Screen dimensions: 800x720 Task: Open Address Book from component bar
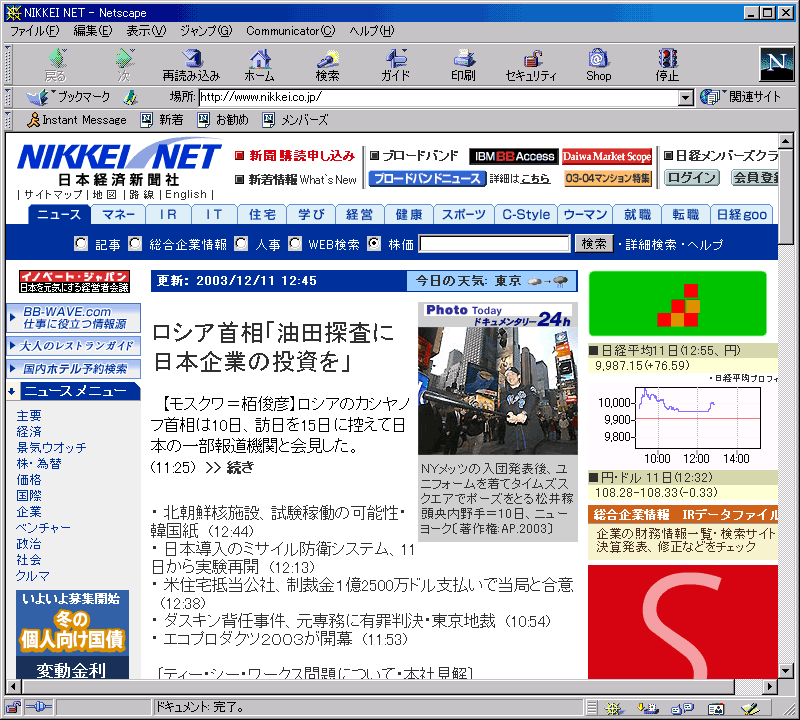click(716, 708)
